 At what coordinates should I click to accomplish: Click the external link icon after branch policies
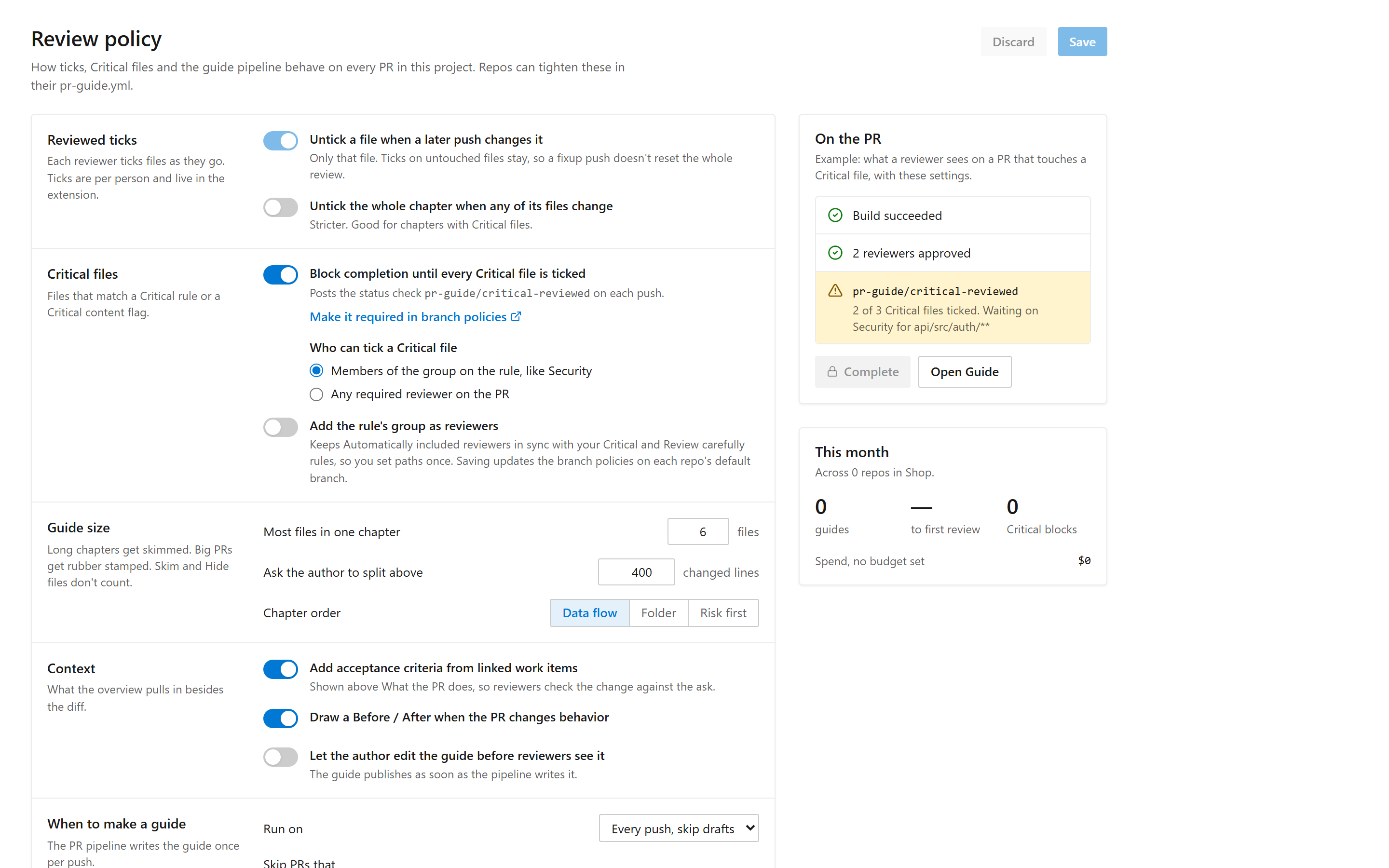point(516,316)
